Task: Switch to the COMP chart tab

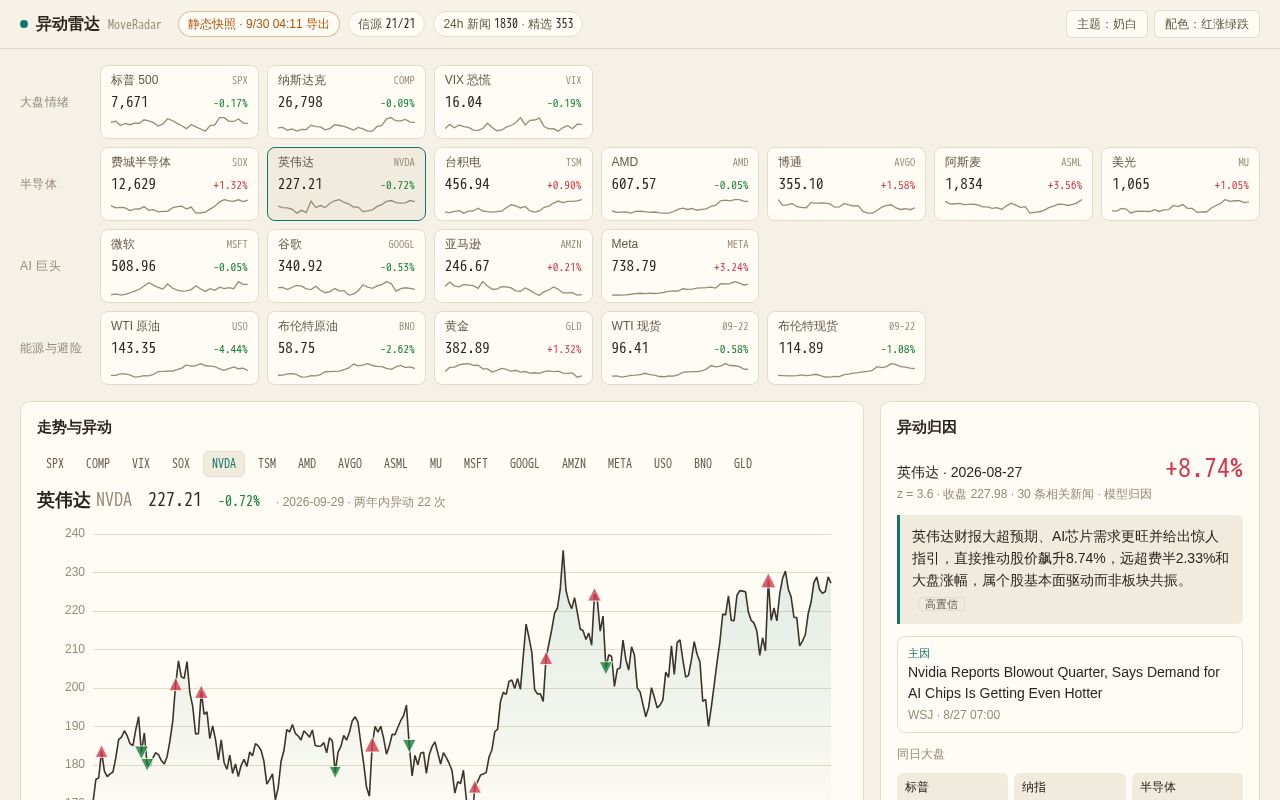Action: click(98, 464)
